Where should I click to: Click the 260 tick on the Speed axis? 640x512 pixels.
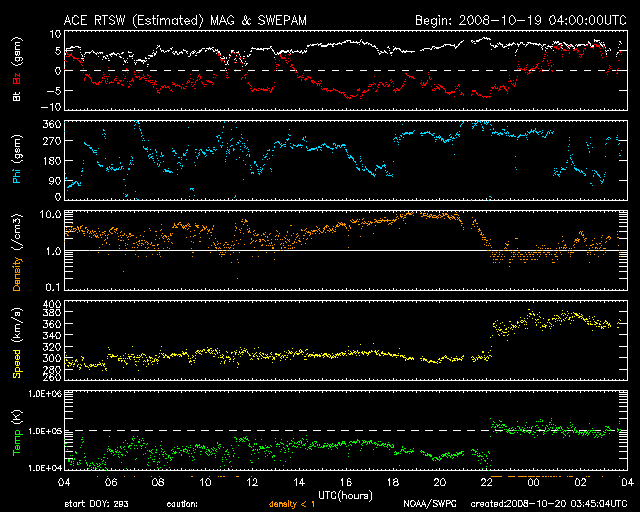[x=52, y=377]
